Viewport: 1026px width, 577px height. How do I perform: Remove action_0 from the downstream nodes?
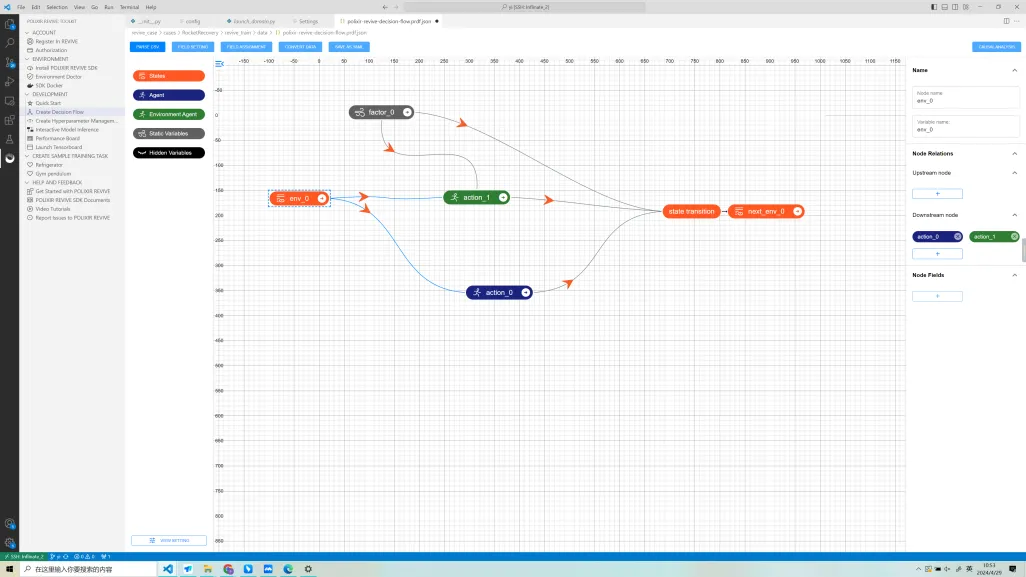pyautogui.click(x=957, y=237)
